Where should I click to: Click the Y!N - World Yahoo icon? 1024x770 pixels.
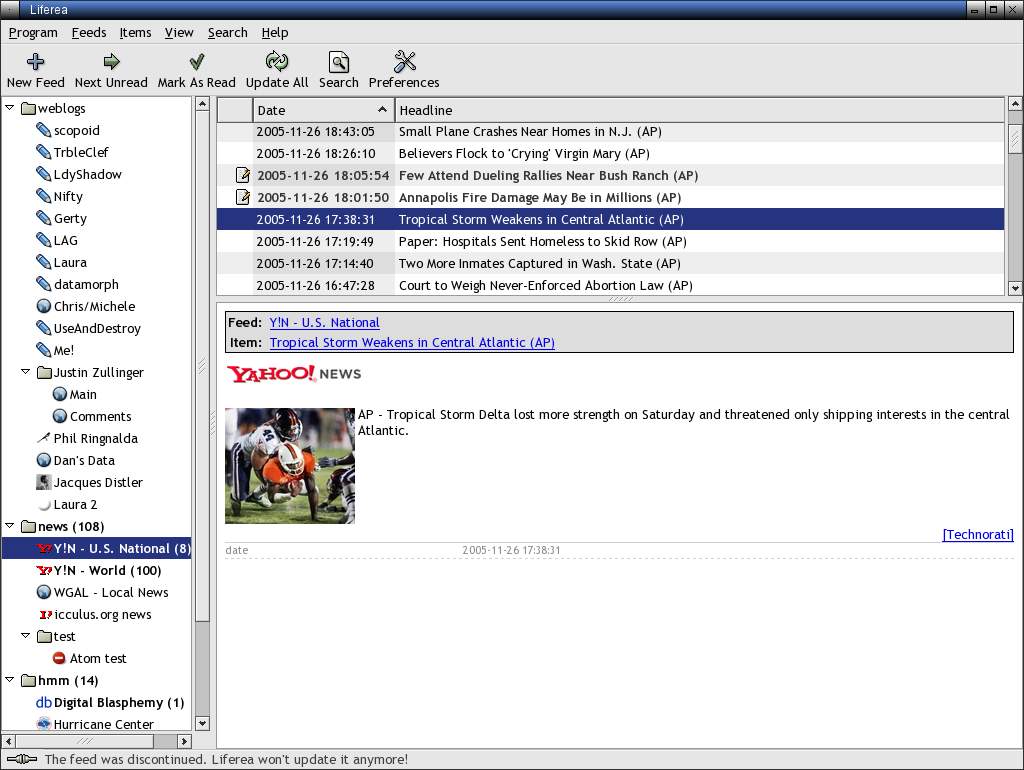(44, 570)
